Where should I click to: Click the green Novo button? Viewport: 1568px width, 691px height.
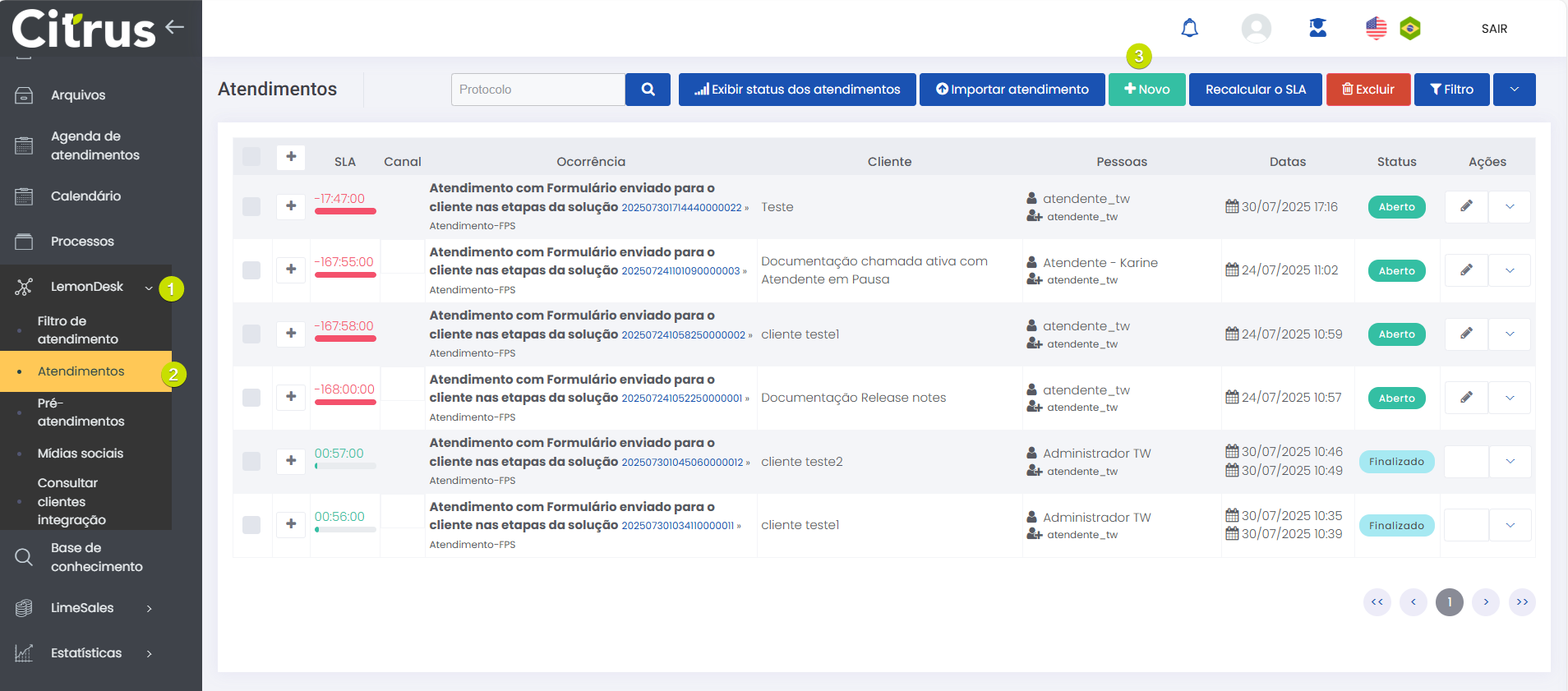pos(1146,90)
